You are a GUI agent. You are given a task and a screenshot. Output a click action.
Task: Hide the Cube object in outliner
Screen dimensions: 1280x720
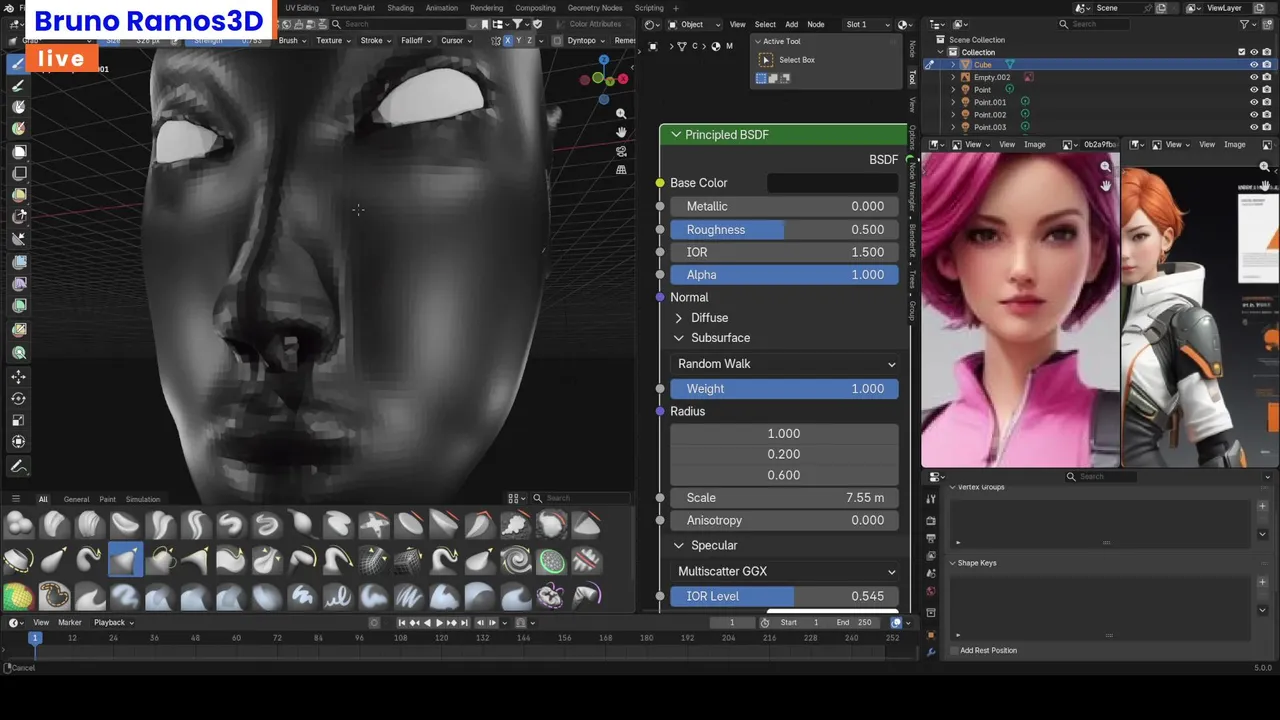click(1253, 65)
